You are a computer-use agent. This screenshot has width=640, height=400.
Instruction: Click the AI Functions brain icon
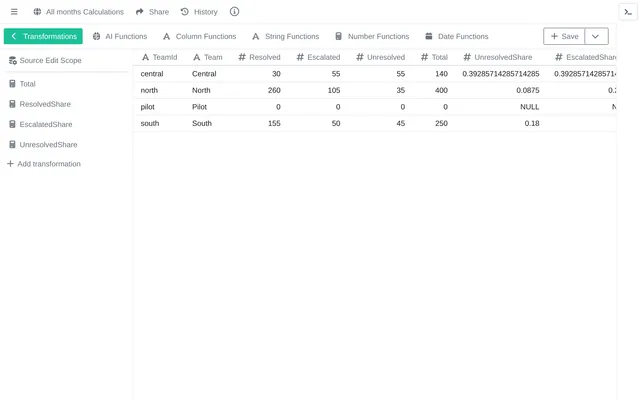[96, 36]
